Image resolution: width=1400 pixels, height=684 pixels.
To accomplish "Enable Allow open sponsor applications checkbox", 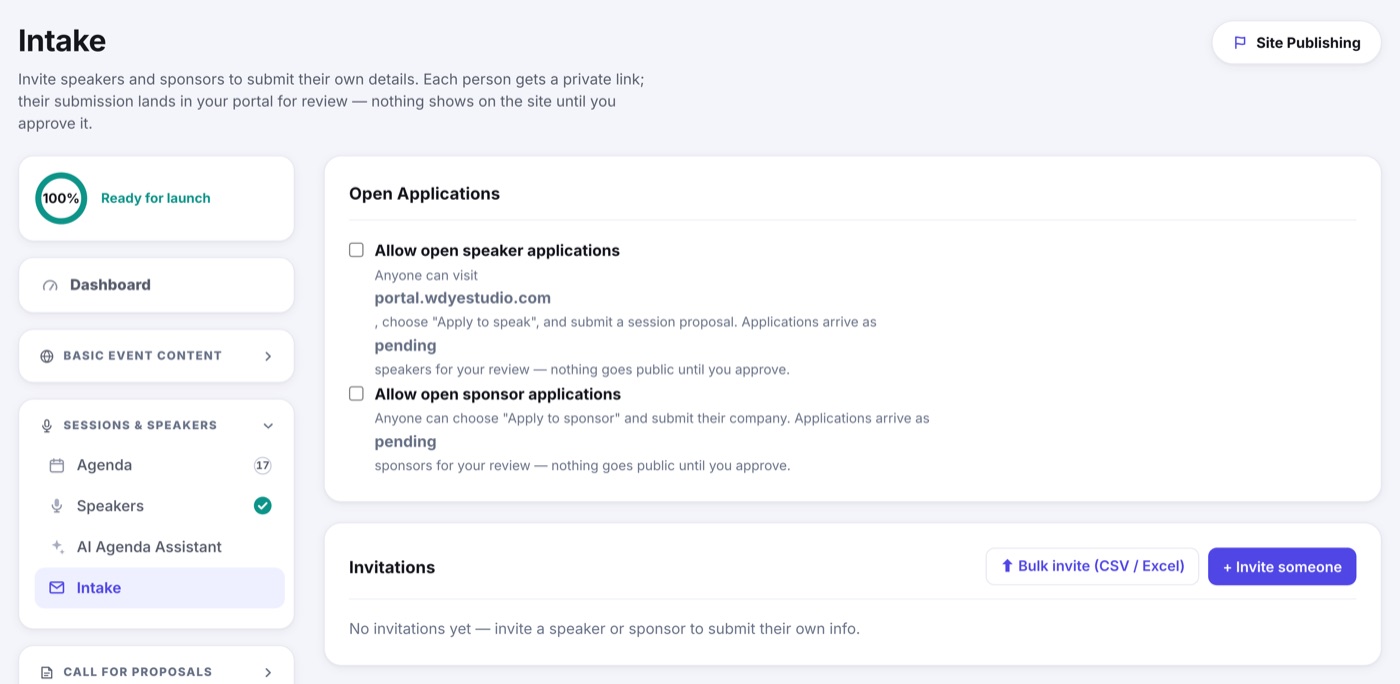I will (x=356, y=394).
